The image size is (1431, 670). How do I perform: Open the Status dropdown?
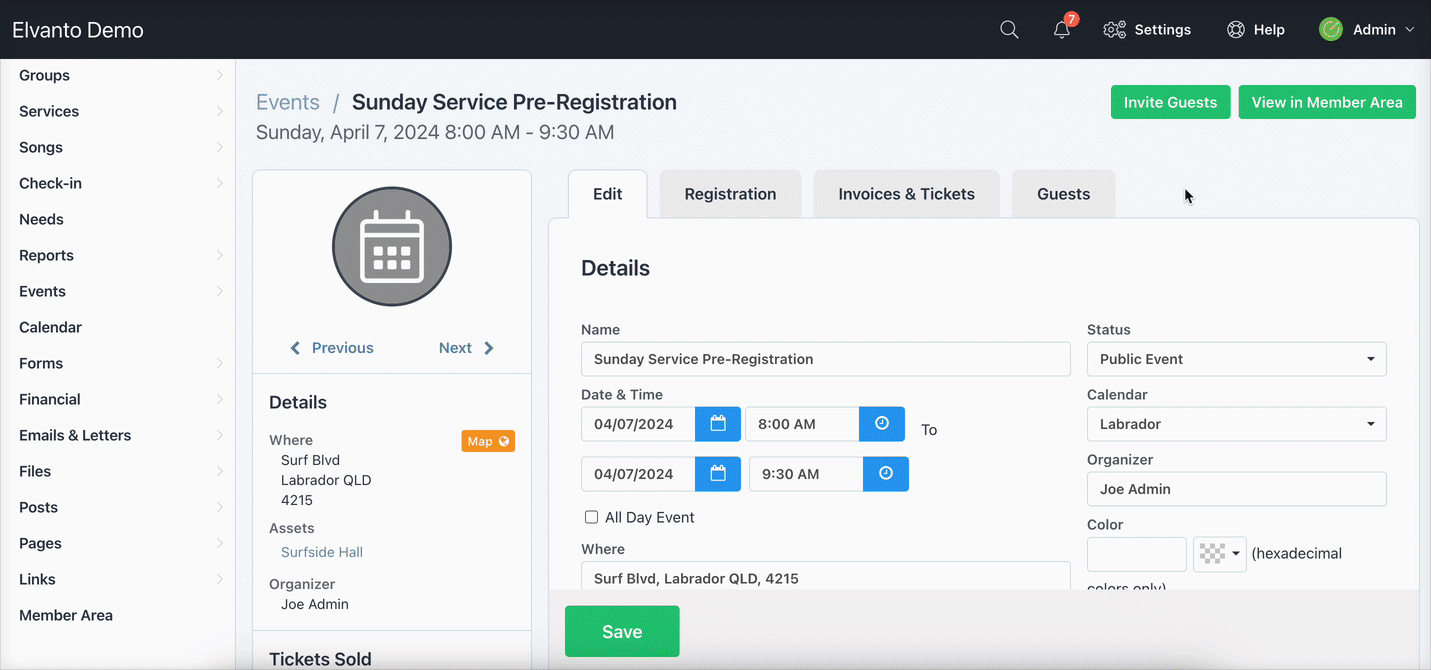[1236, 359]
